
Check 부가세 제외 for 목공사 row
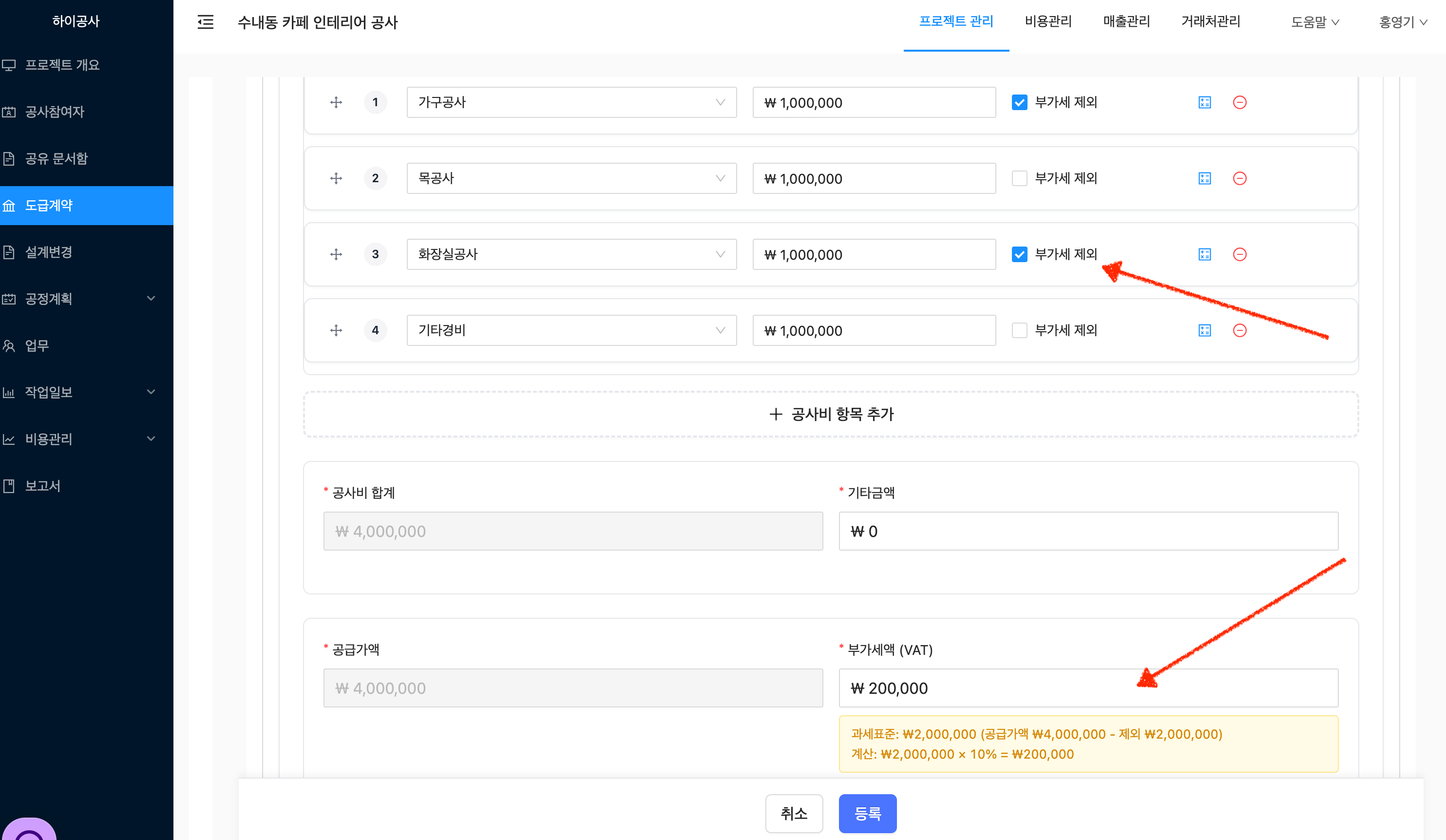pyautogui.click(x=1019, y=178)
